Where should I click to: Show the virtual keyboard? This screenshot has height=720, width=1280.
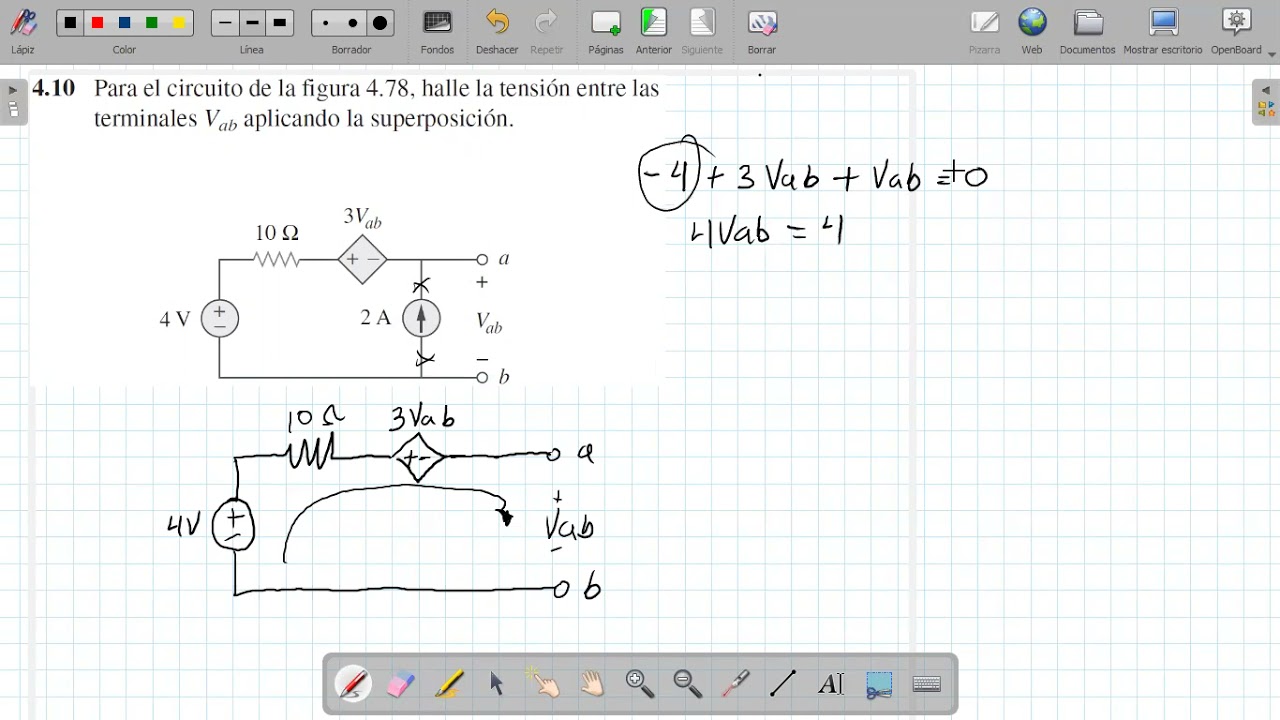point(927,684)
